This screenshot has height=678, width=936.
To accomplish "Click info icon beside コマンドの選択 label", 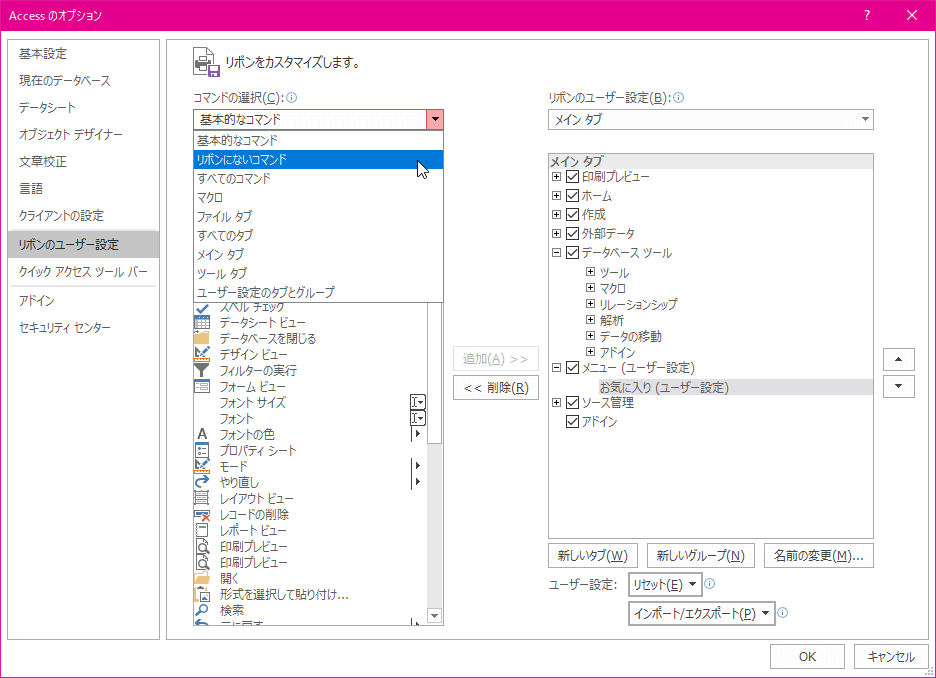I will click(x=292, y=98).
